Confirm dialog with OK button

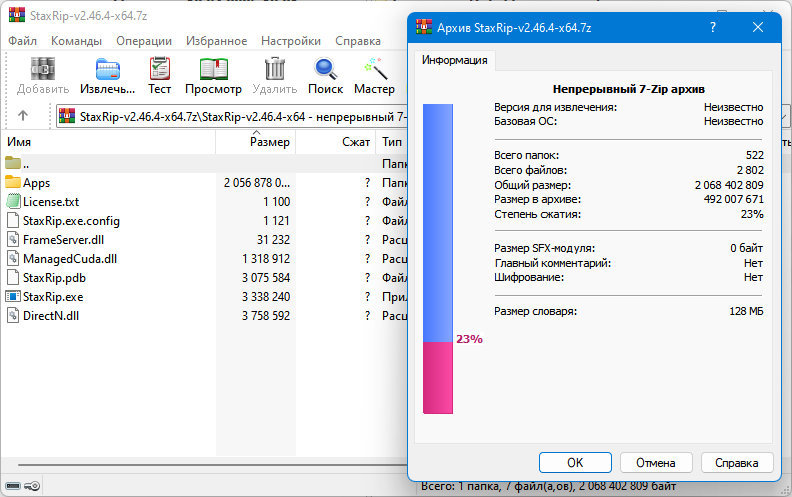(575, 463)
